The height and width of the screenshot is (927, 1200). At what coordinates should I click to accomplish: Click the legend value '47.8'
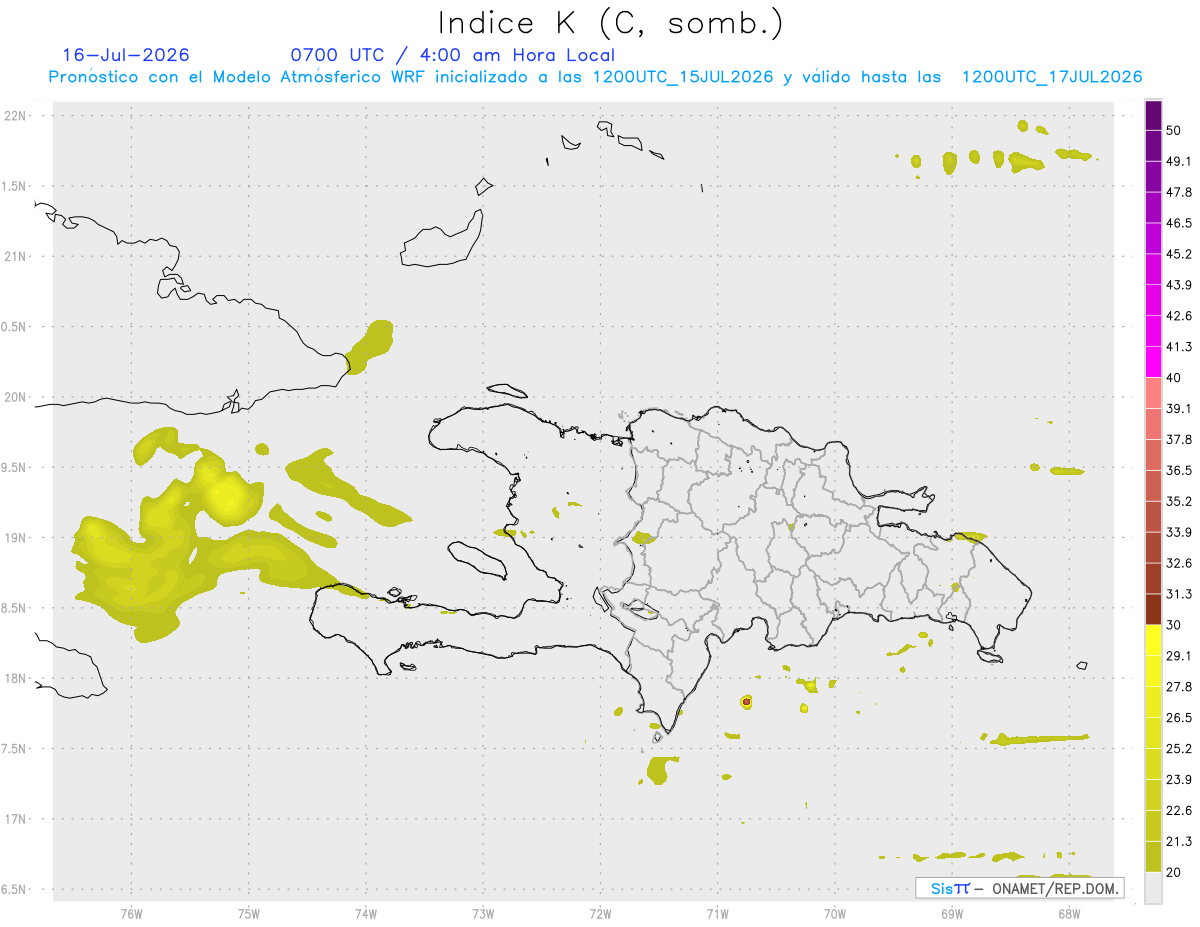[x=1179, y=192]
